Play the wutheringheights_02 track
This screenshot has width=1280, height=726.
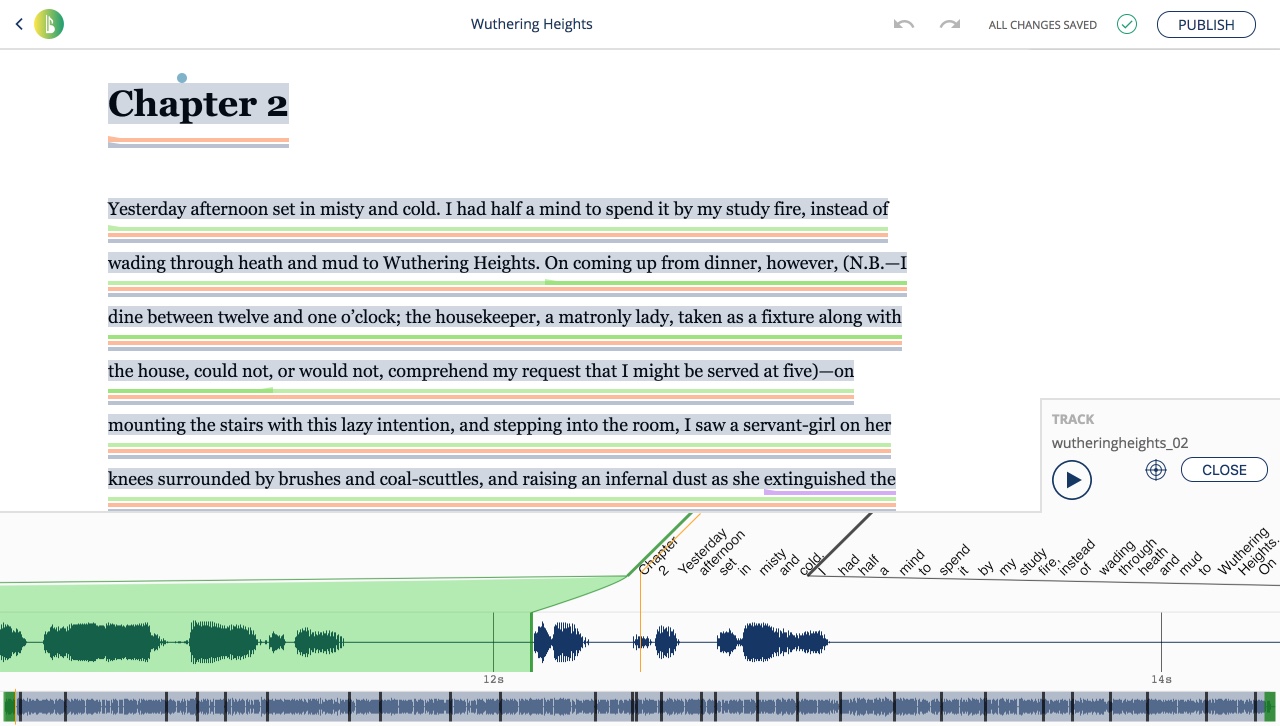point(1072,480)
